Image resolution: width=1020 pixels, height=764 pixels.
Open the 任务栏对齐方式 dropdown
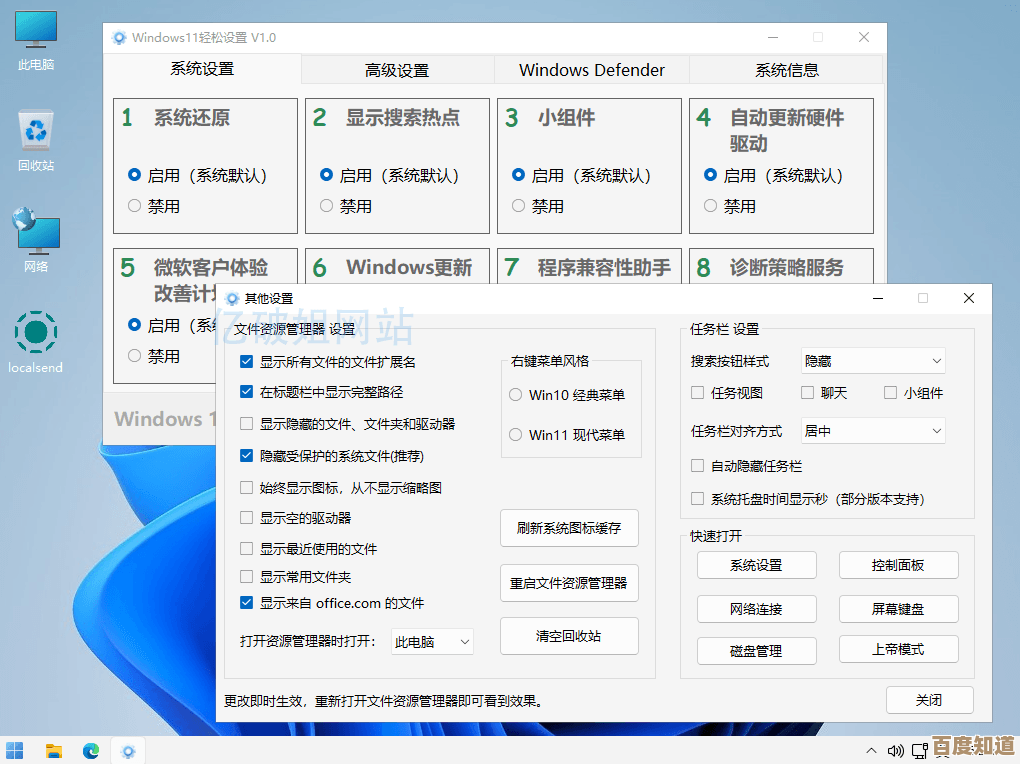(x=871, y=430)
